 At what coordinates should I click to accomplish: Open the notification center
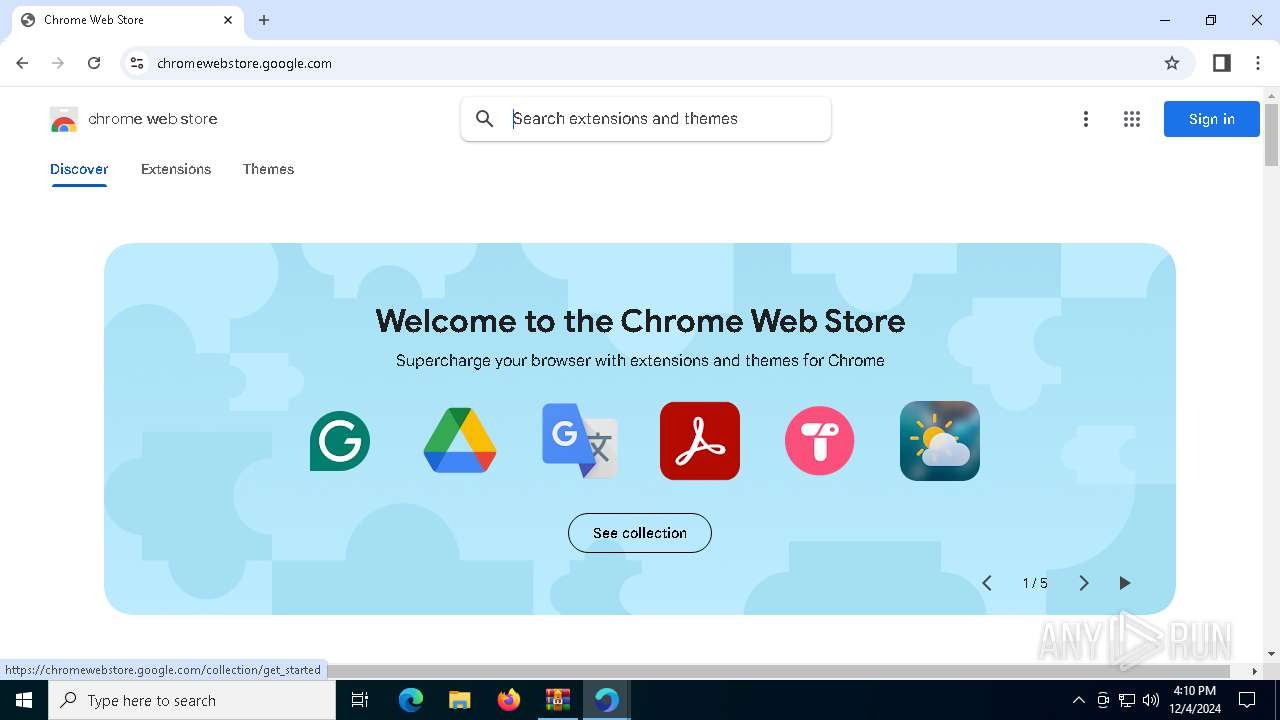[1247, 700]
